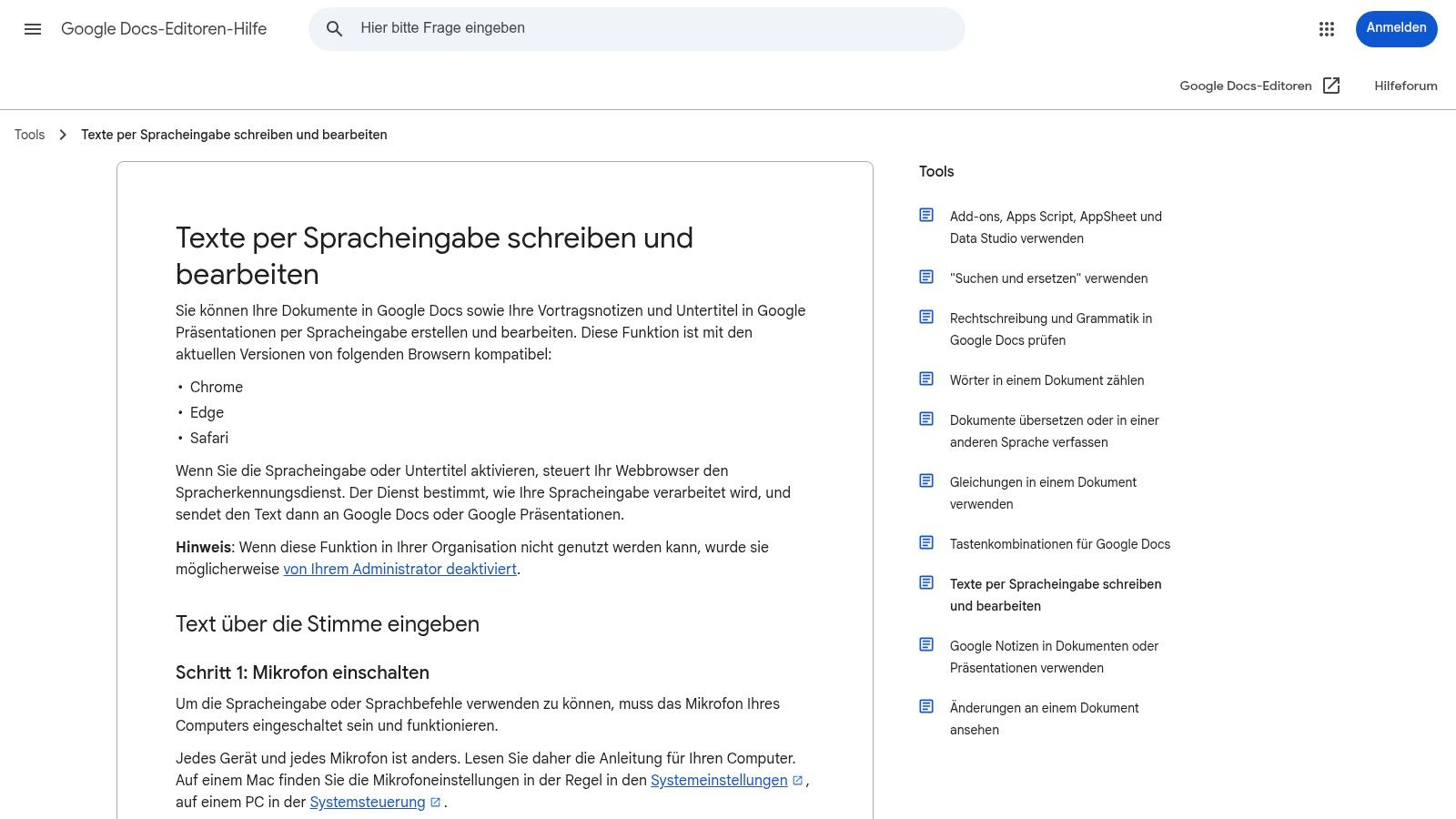Click the "Text über die Stimme eingeben" heading

coord(328,624)
